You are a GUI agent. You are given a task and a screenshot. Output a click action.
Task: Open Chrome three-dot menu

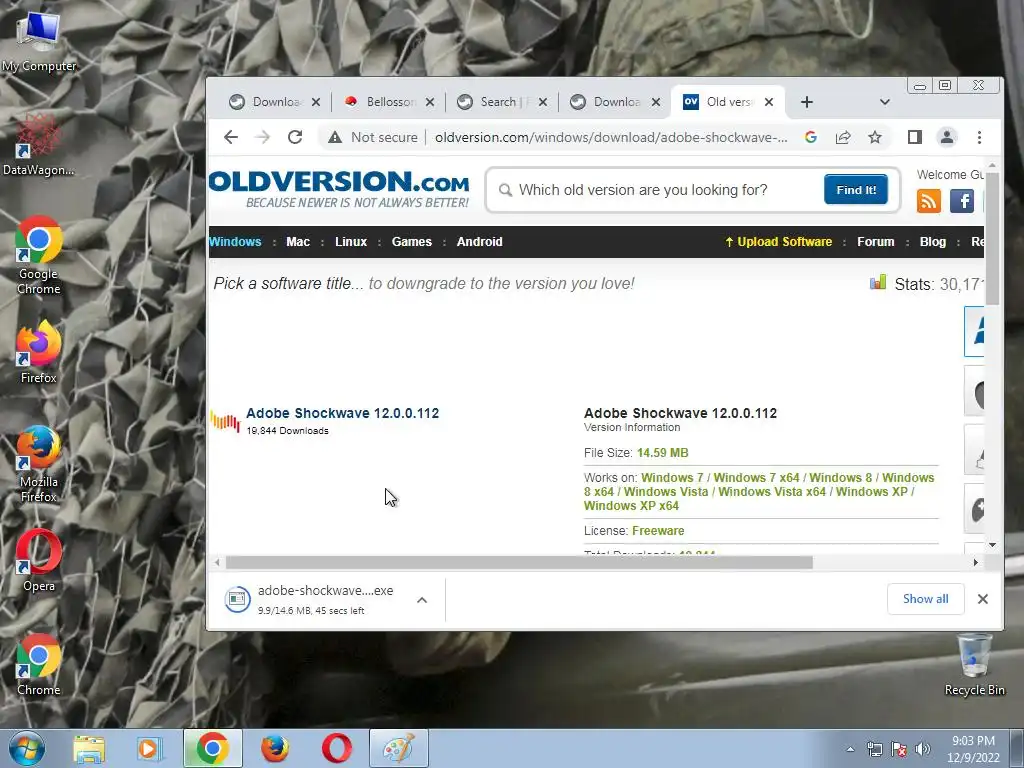979,137
